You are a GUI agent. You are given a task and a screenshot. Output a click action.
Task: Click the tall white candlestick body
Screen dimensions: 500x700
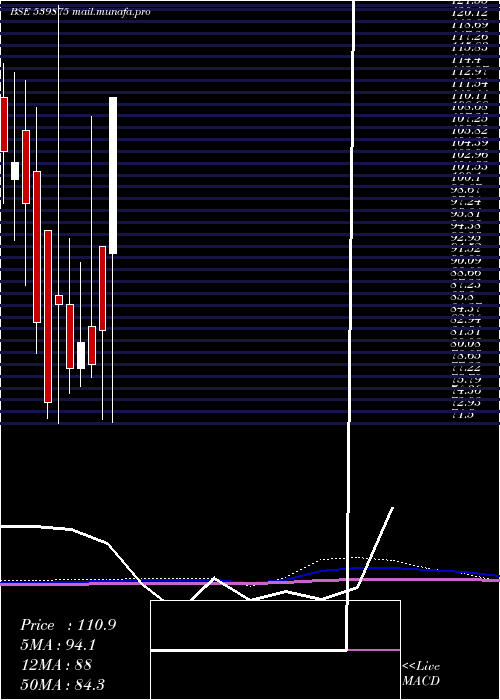(x=113, y=175)
